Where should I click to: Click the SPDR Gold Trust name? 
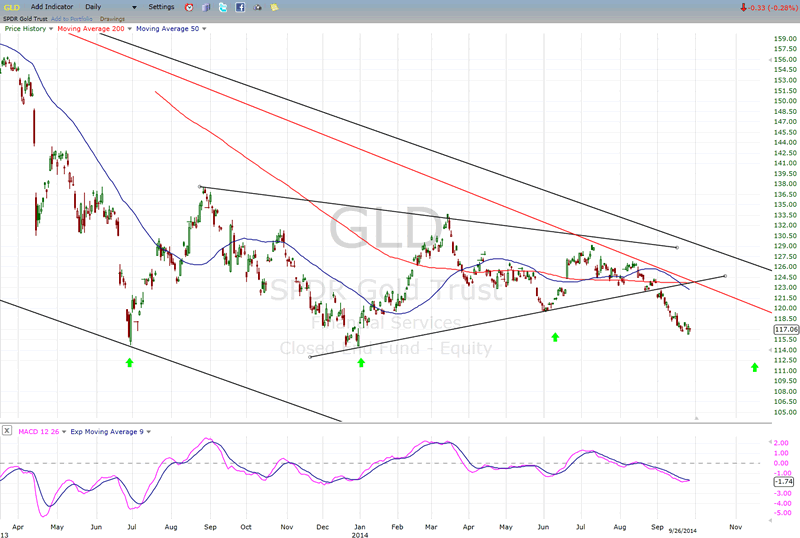coord(25,19)
